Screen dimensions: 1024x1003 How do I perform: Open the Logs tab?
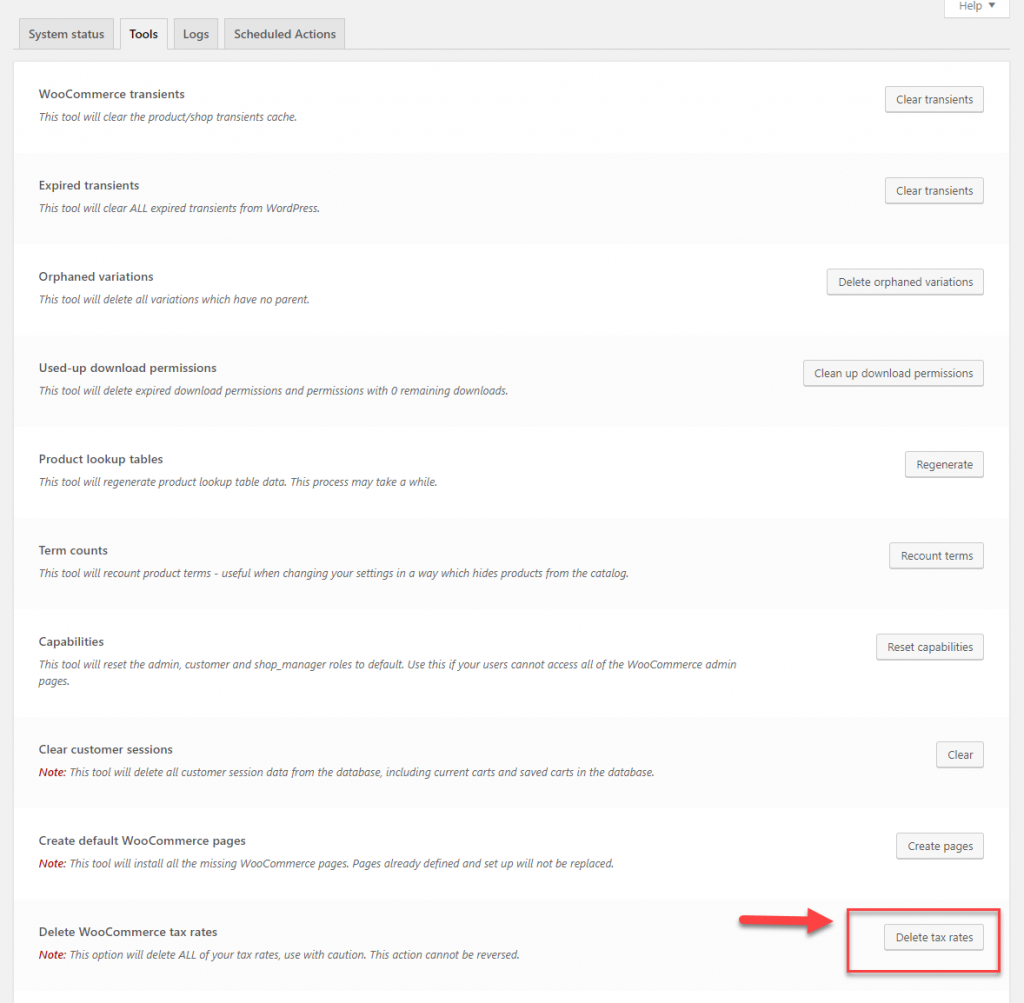coord(195,34)
